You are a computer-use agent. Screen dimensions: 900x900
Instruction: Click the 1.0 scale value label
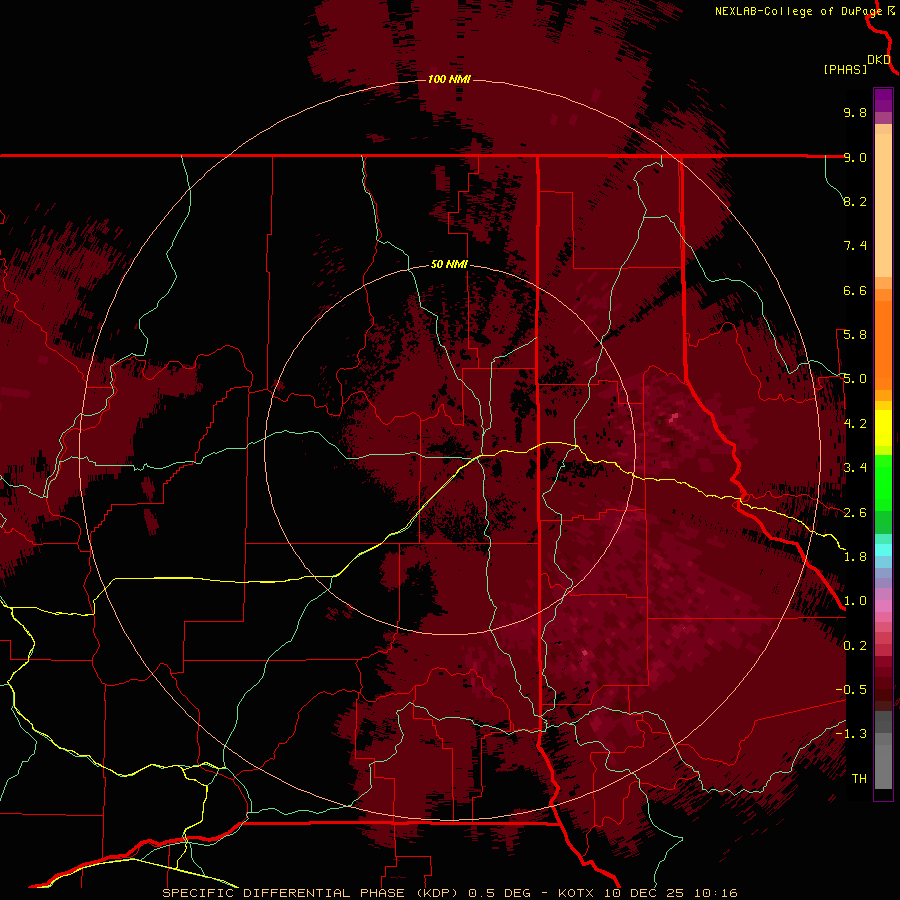pyautogui.click(x=855, y=601)
